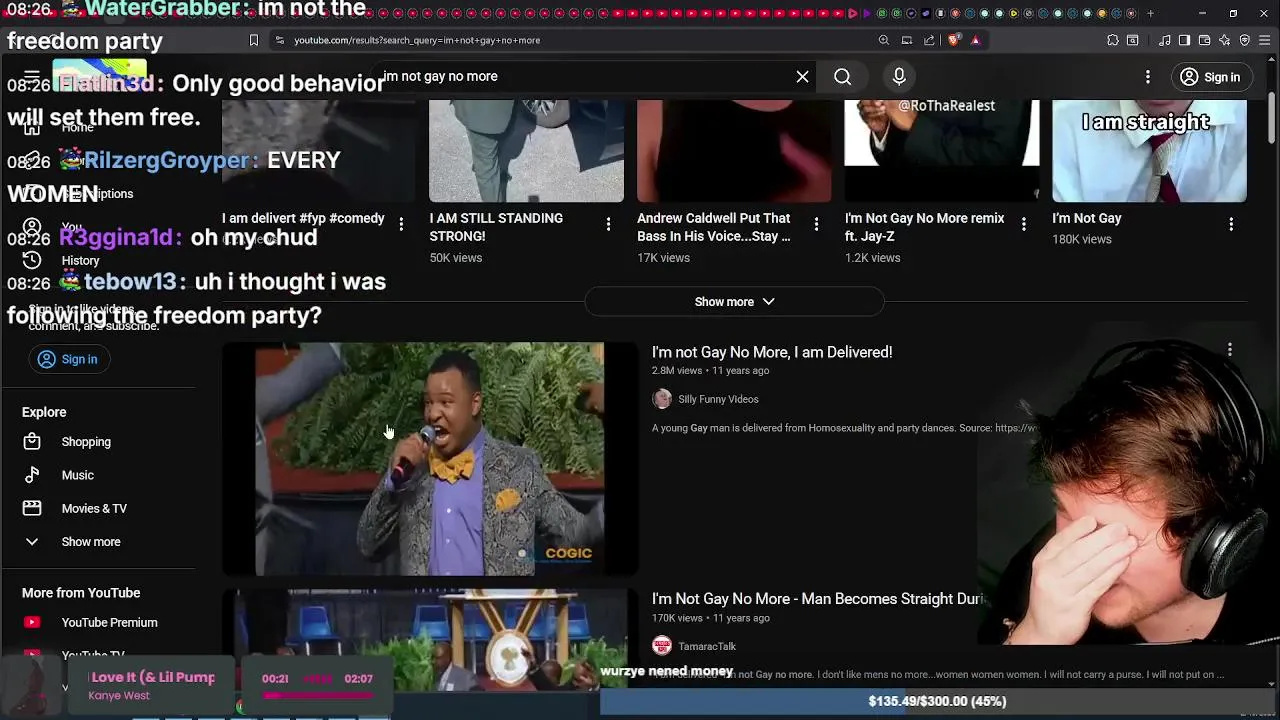Click the magnifier search button
Image resolution: width=1280 pixels, height=720 pixels.
[x=842, y=77]
